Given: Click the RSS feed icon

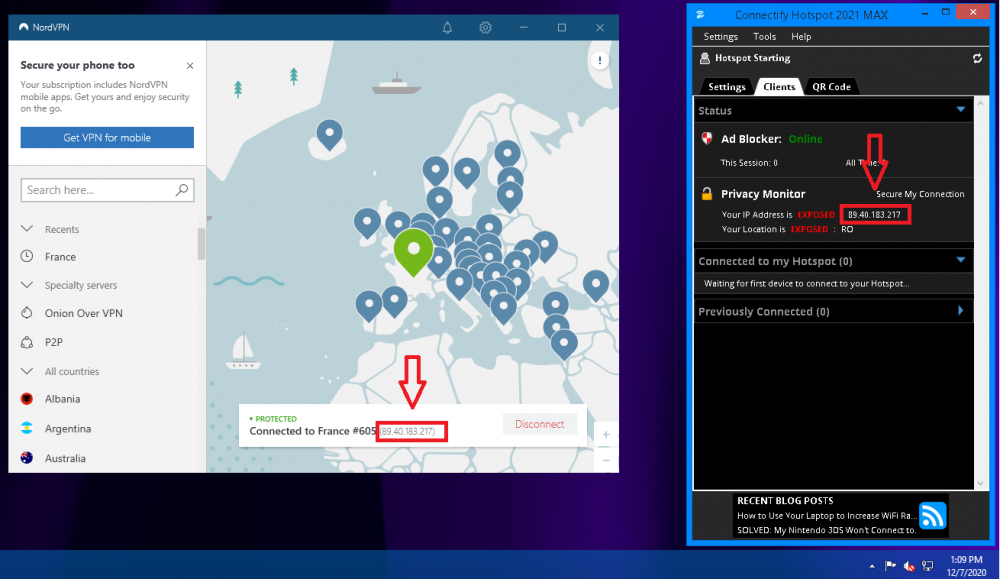Looking at the screenshot, I should (x=932, y=516).
